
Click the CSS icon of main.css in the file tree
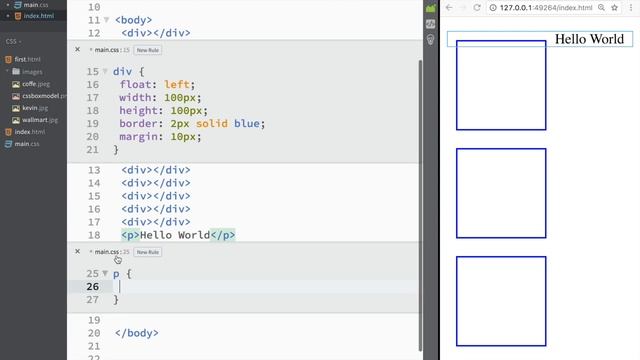click(x=9, y=144)
